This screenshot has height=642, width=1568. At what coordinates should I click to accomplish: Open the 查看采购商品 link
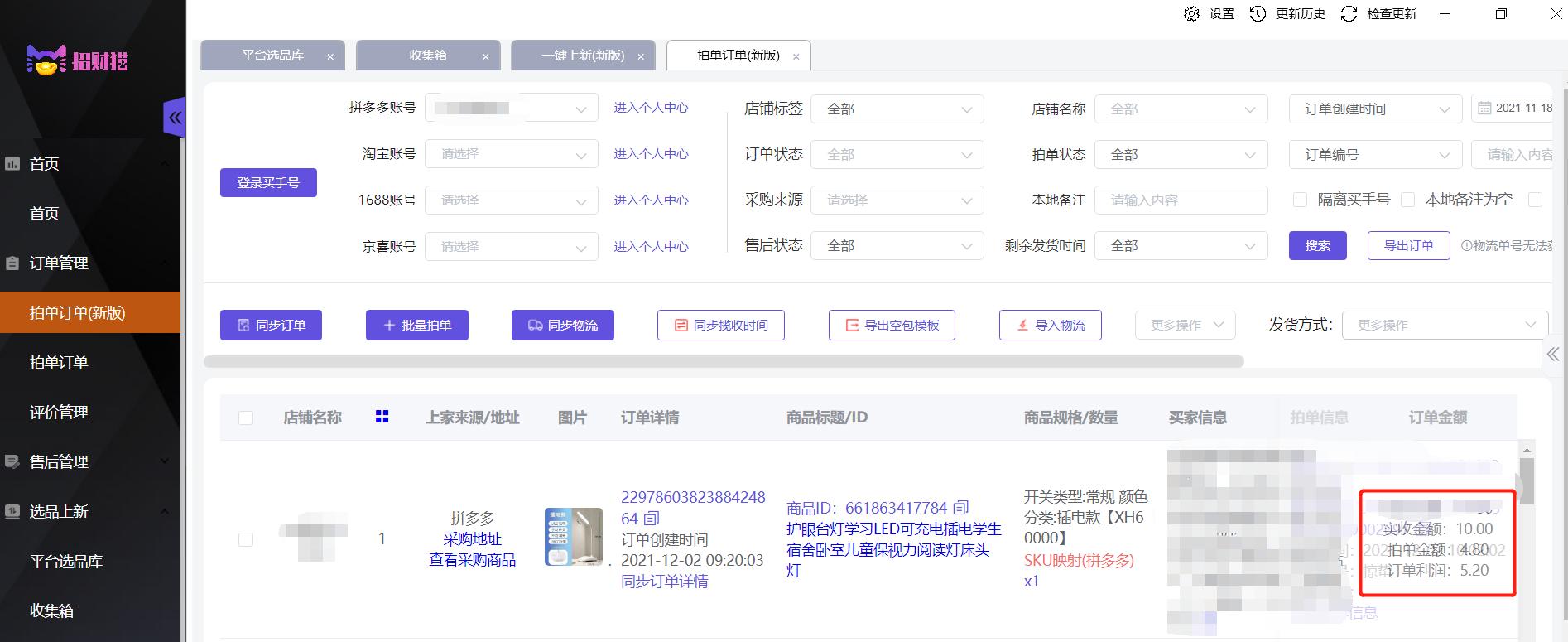coord(472,560)
